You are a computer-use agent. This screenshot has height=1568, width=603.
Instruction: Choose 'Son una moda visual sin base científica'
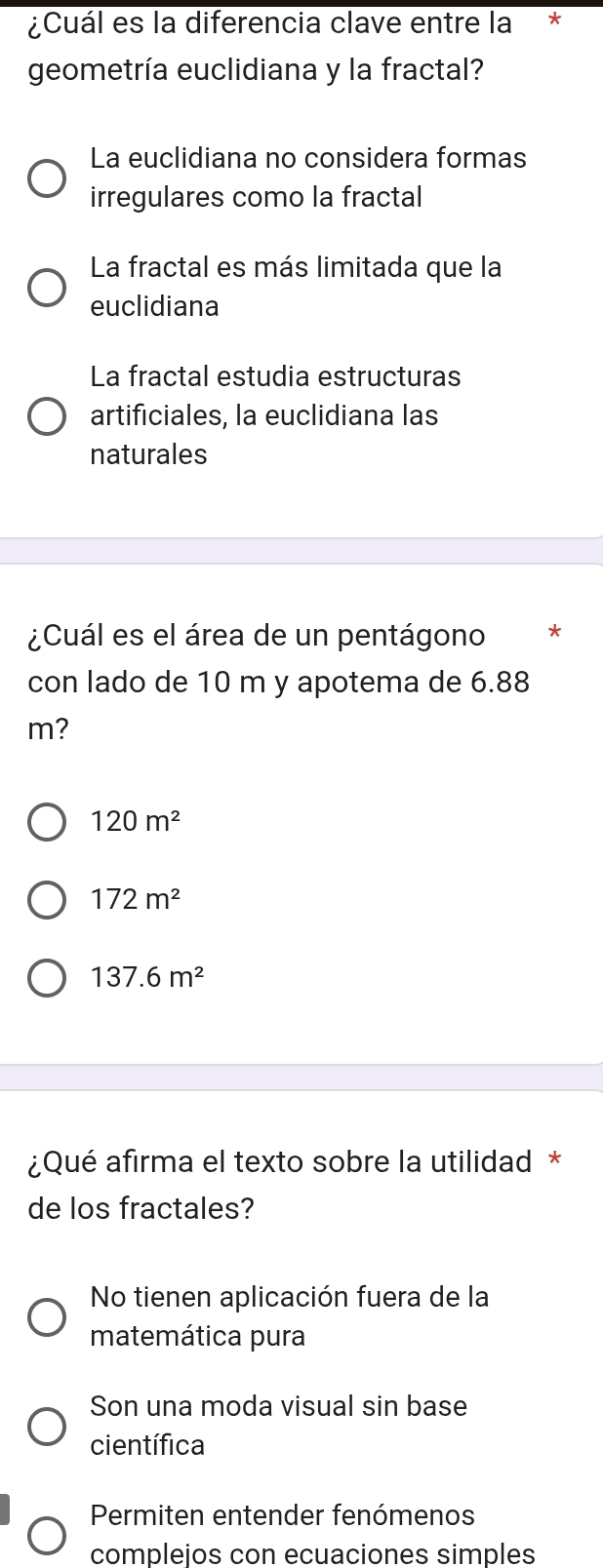47,1426
